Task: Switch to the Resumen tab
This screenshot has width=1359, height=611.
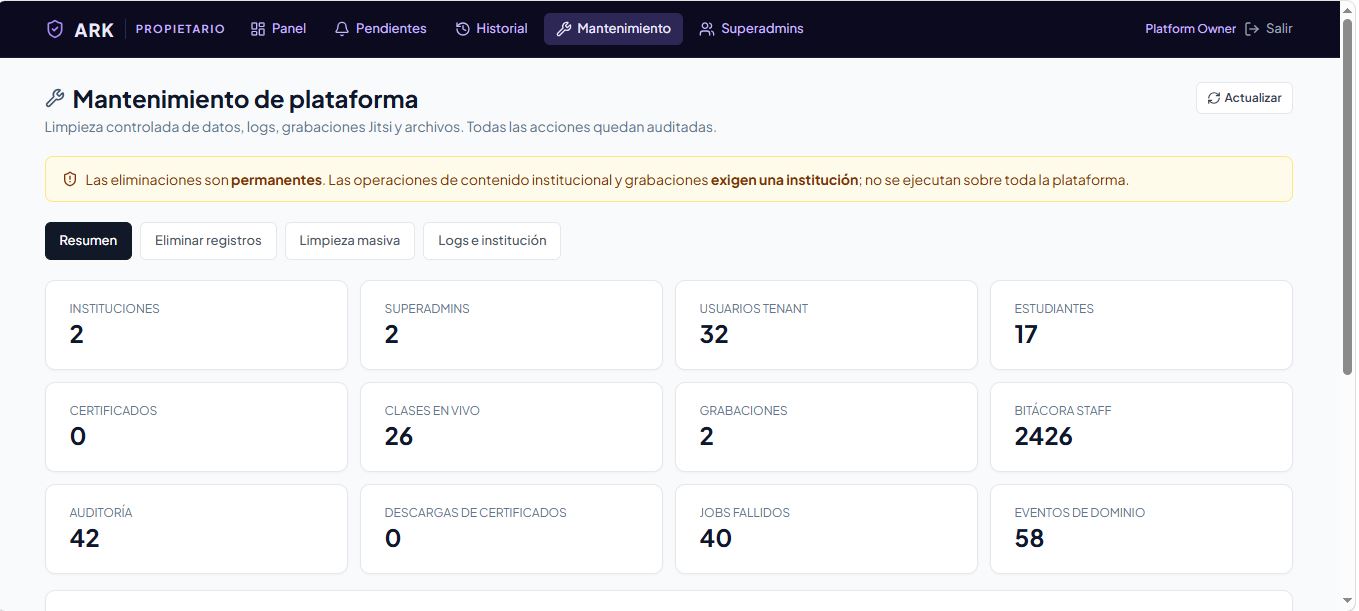Action: point(88,240)
